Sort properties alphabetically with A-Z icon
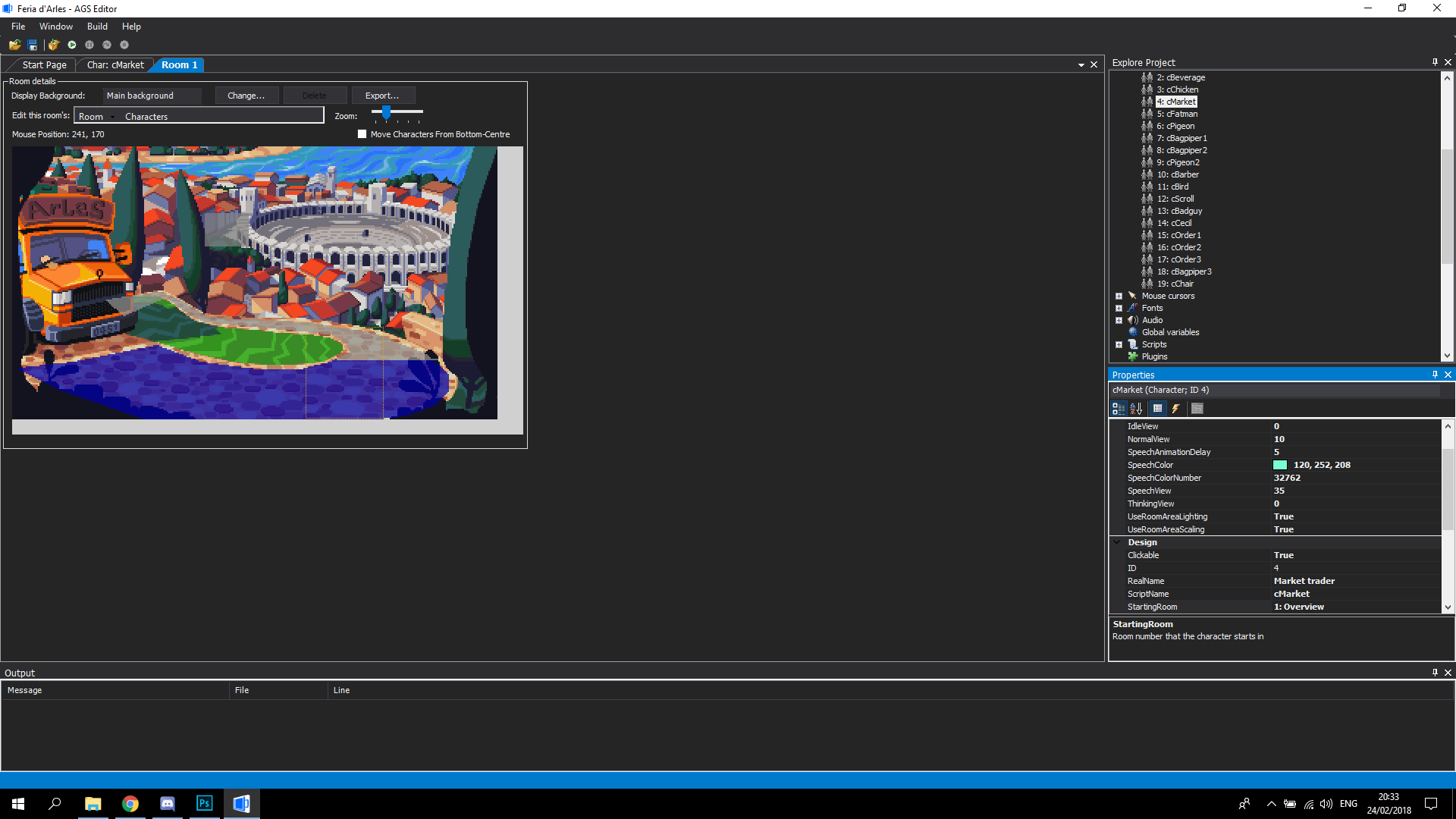The height and width of the screenshot is (819, 1456). pyautogui.click(x=1136, y=409)
